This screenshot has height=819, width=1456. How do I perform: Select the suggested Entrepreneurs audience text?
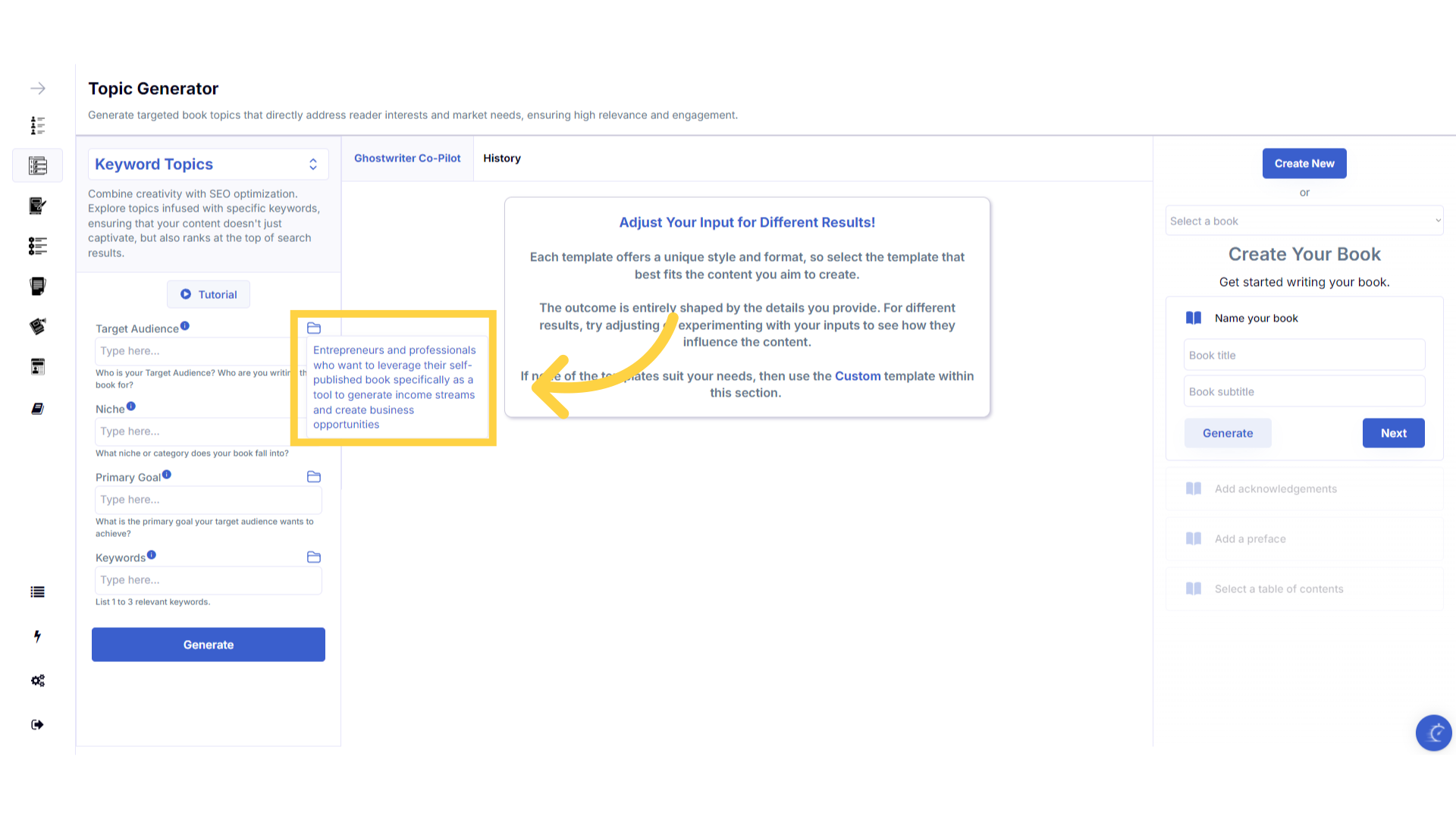point(394,388)
